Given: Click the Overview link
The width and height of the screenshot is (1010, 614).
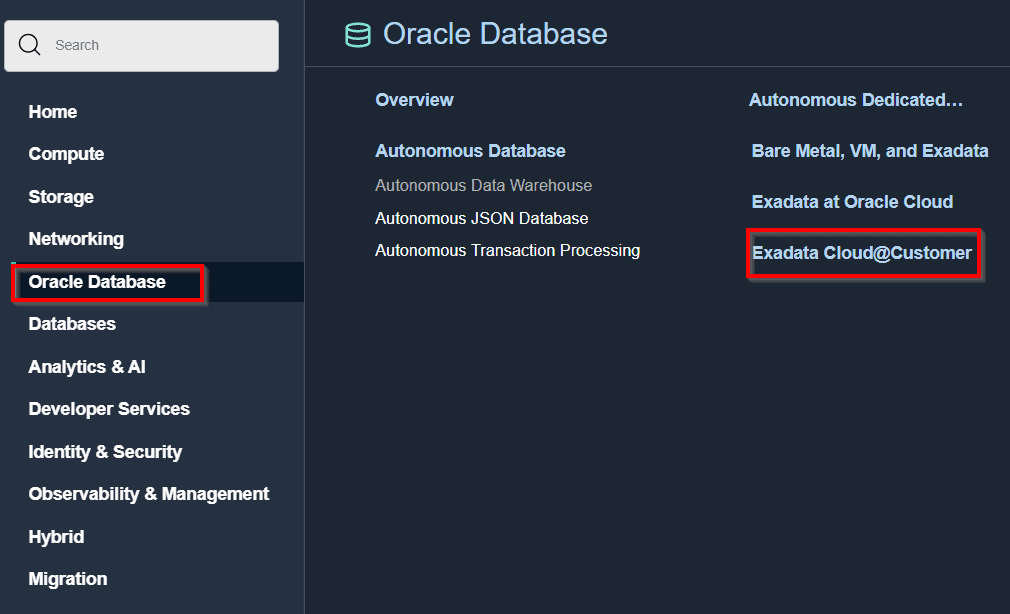Looking at the screenshot, I should coord(414,100).
